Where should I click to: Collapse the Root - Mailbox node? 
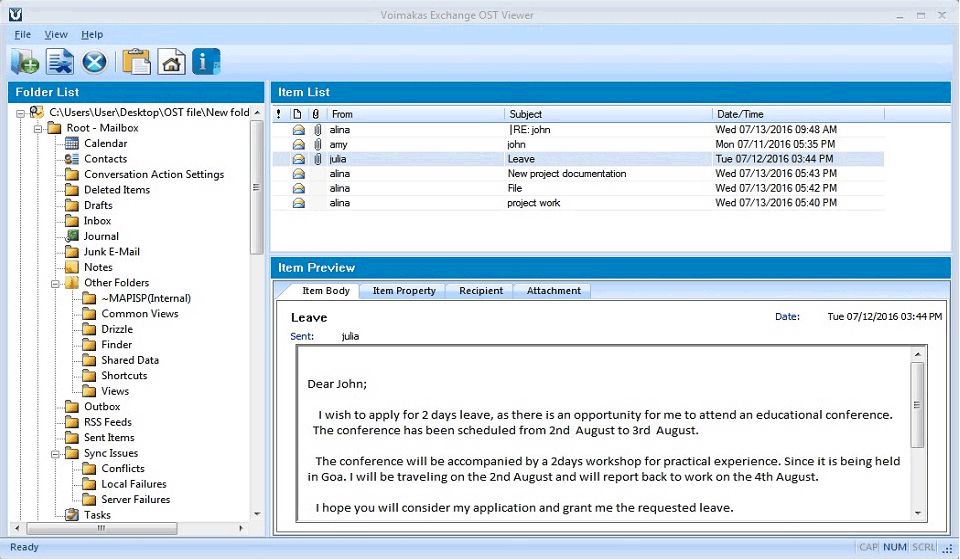37,129
